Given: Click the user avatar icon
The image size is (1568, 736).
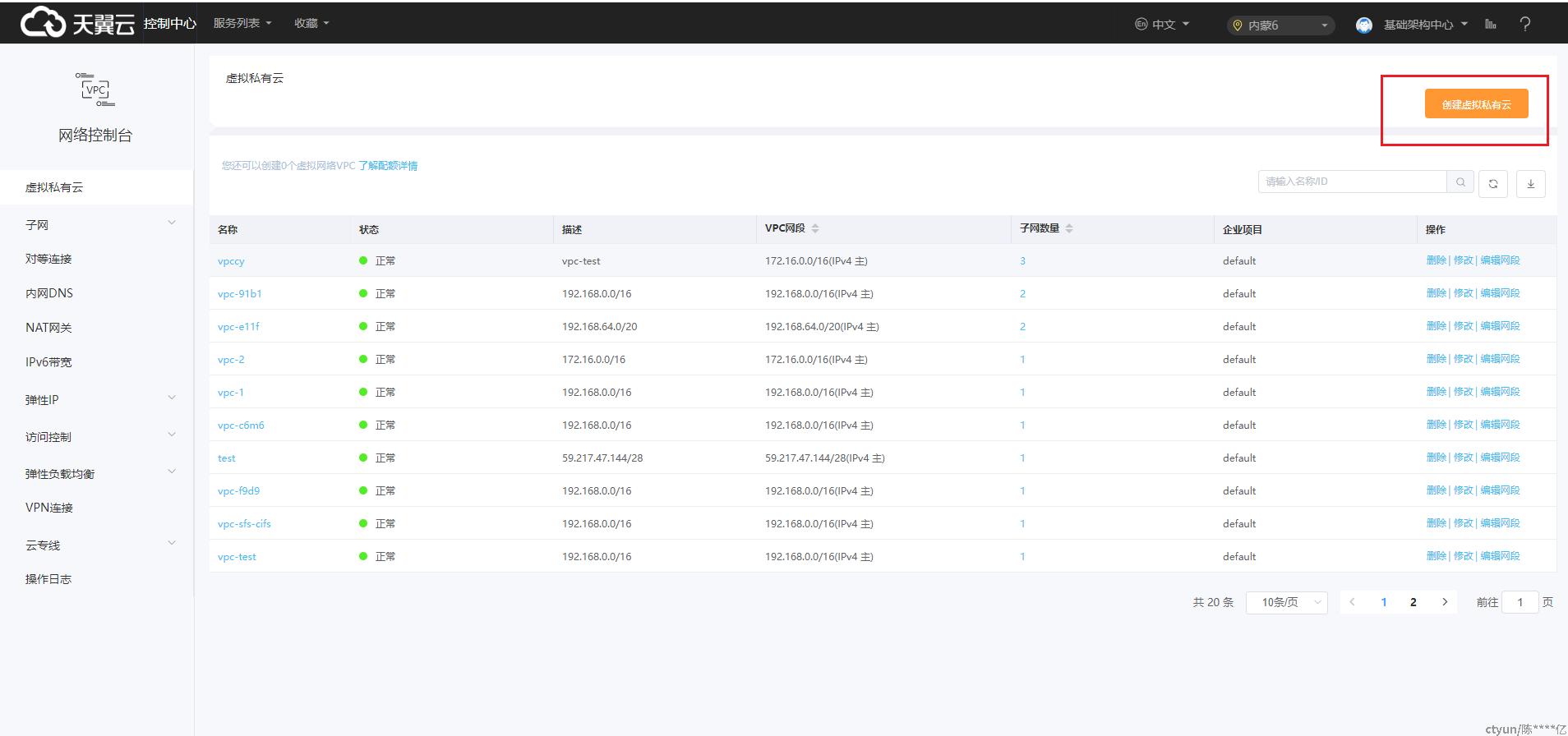Looking at the screenshot, I should tap(1364, 25).
